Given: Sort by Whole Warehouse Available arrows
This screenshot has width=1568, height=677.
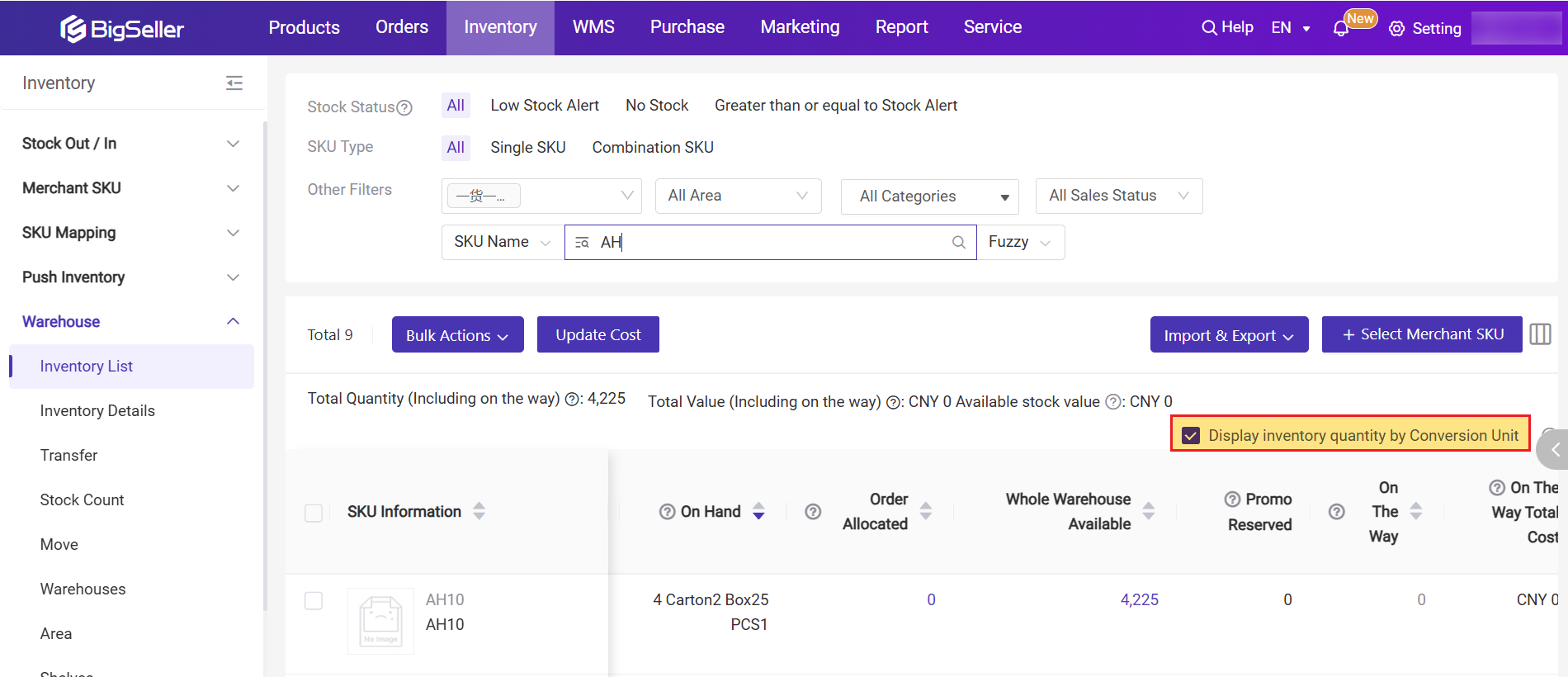Looking at the screenshot, I should click(1149, 511).
